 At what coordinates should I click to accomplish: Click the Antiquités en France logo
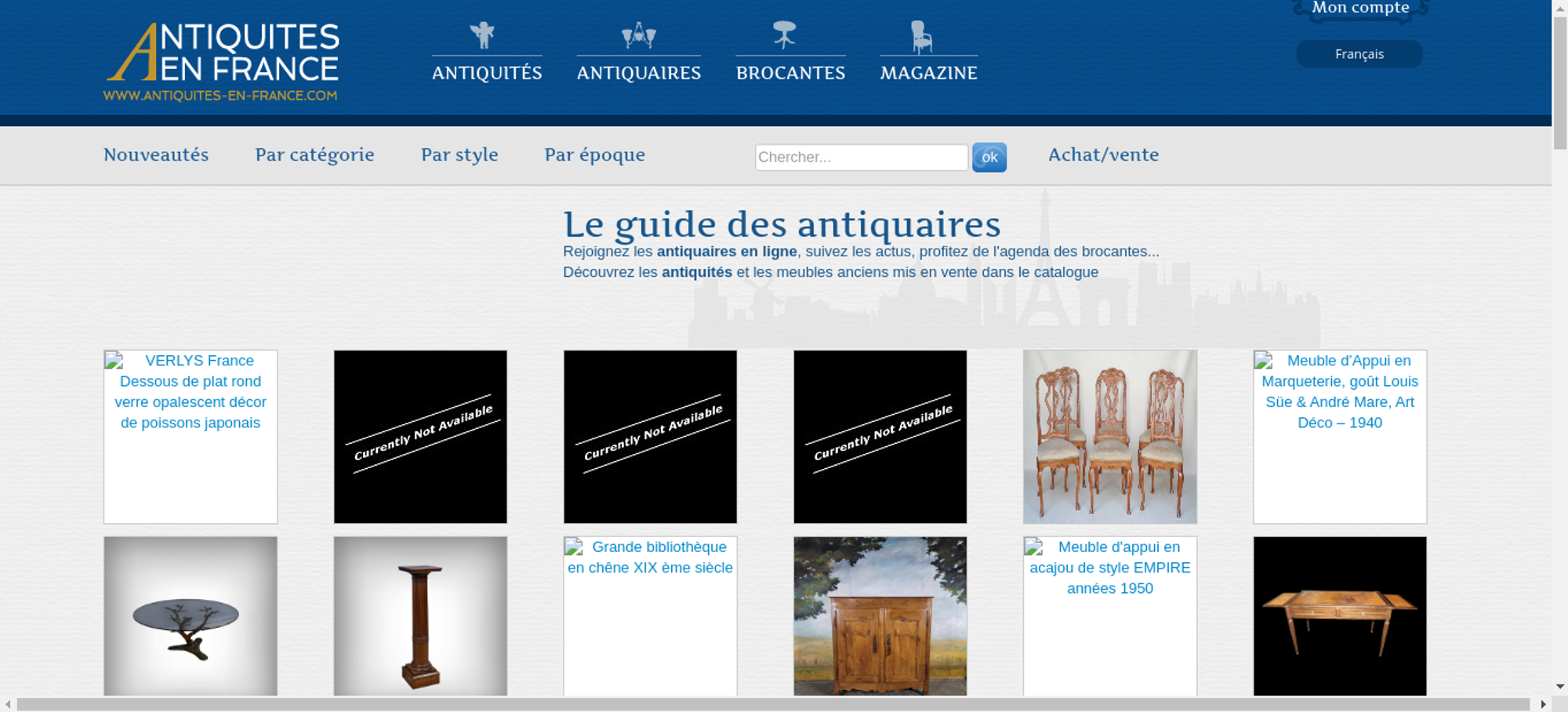click(222, 61)
